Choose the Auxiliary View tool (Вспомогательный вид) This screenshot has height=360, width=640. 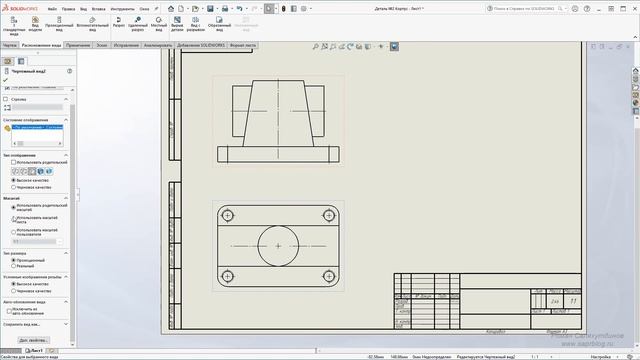coord(93,24)
